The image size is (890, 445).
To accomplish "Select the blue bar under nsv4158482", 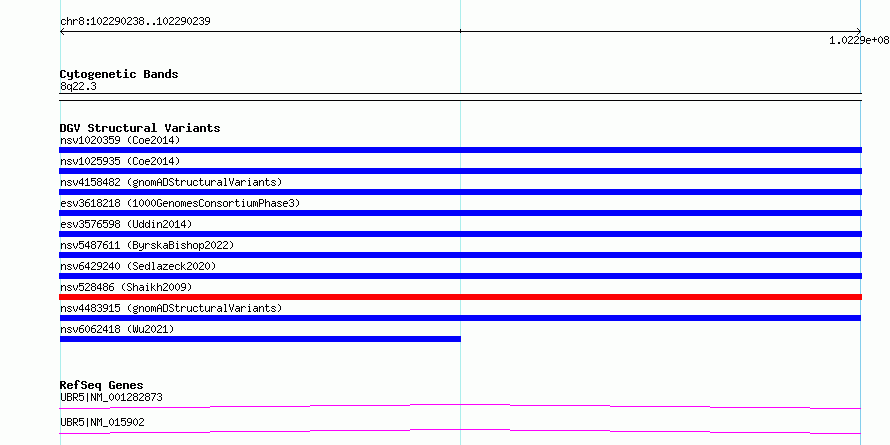I will (x=460, y=192).
